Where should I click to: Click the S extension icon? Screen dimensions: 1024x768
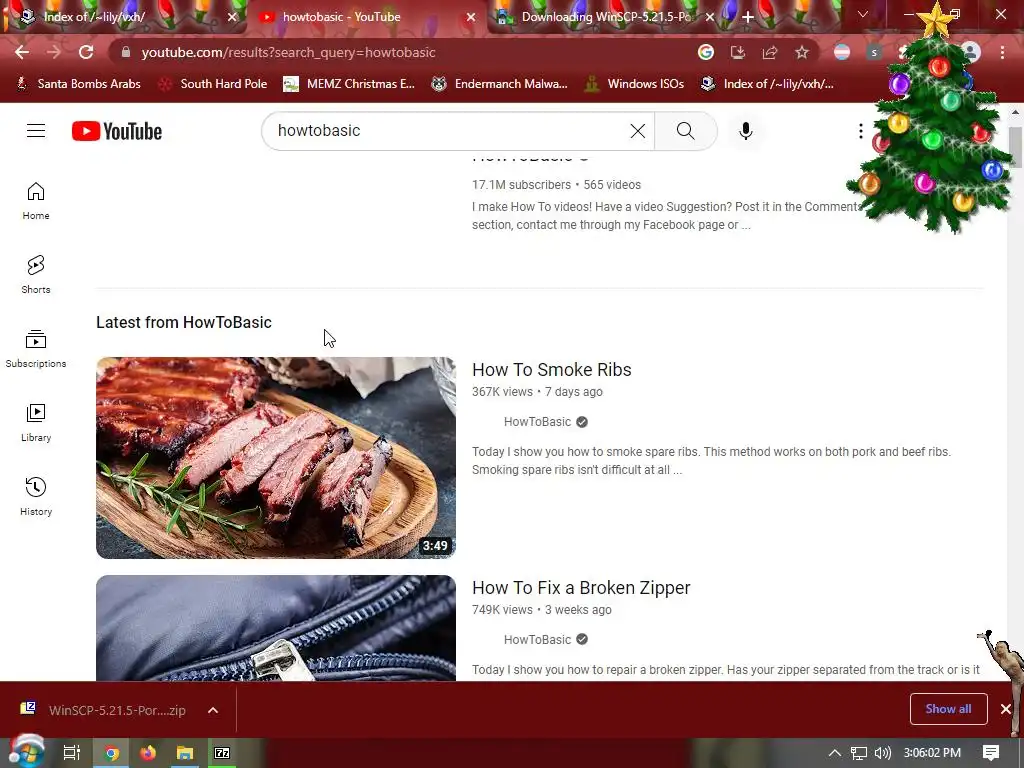874,52
